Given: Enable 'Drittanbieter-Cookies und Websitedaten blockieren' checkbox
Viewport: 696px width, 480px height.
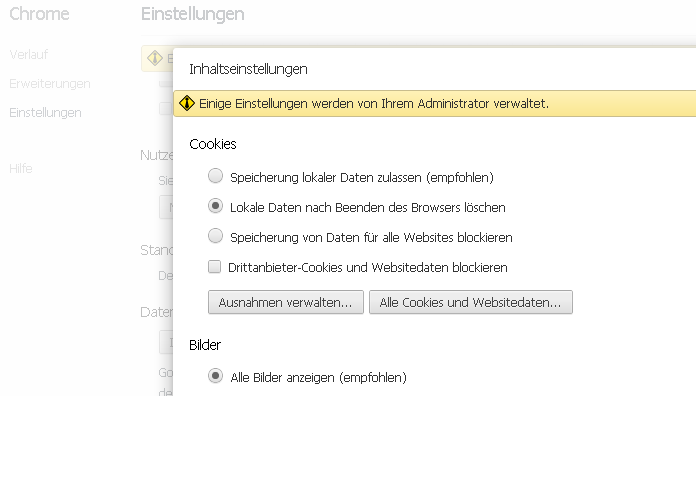Looking at the screenshot, I should tap(214, 266).
